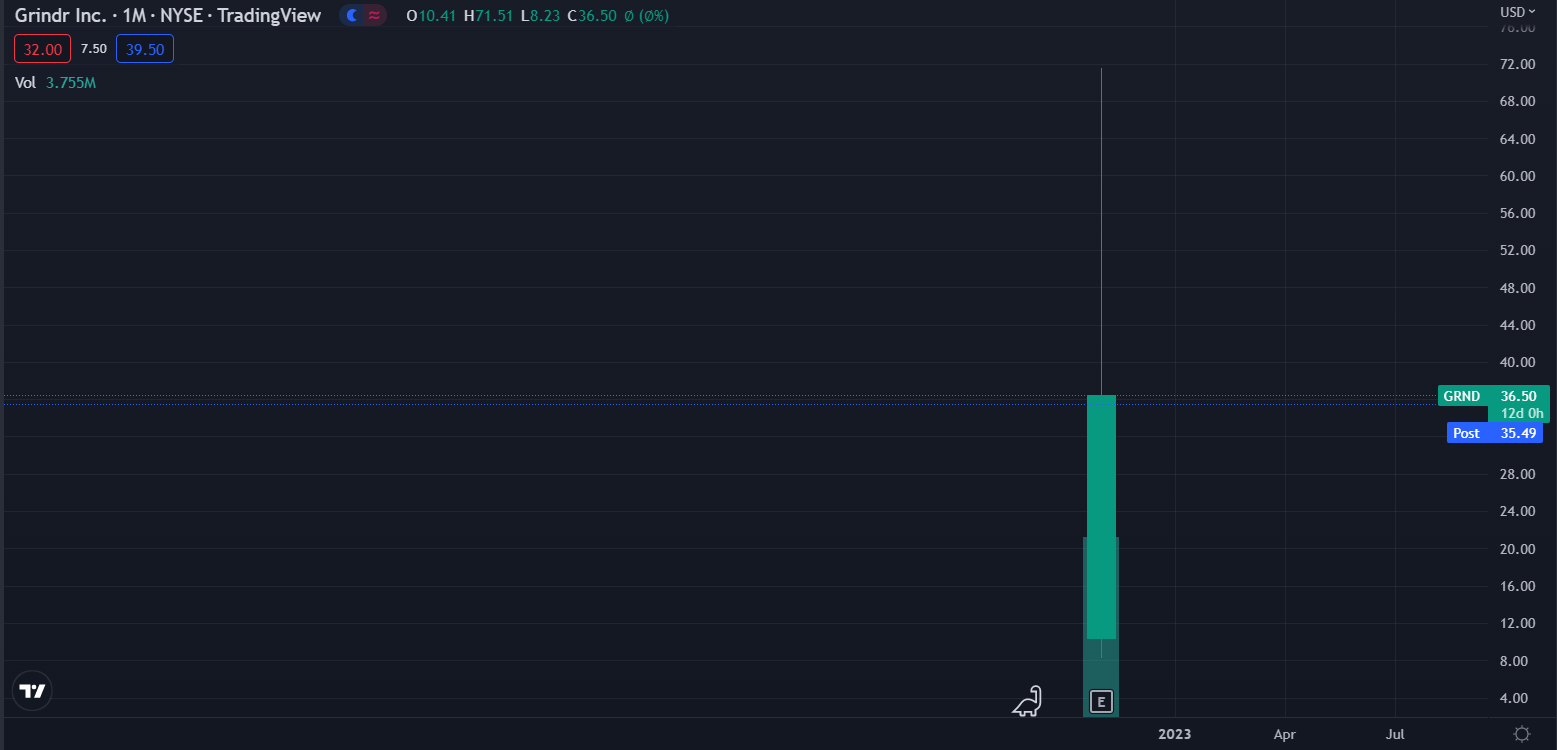Screen dimensions: 1557x750
Task: Open the earnings 'E' marker
Action: (x=1101, y=702)
